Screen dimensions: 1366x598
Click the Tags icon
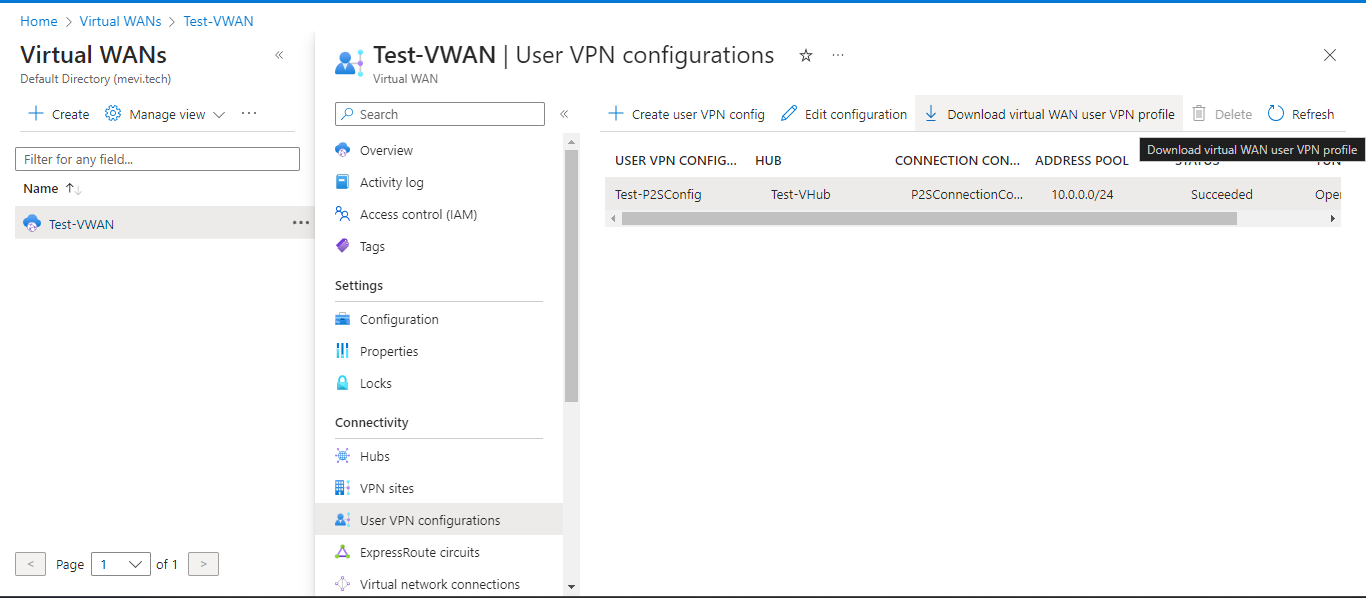343,246
